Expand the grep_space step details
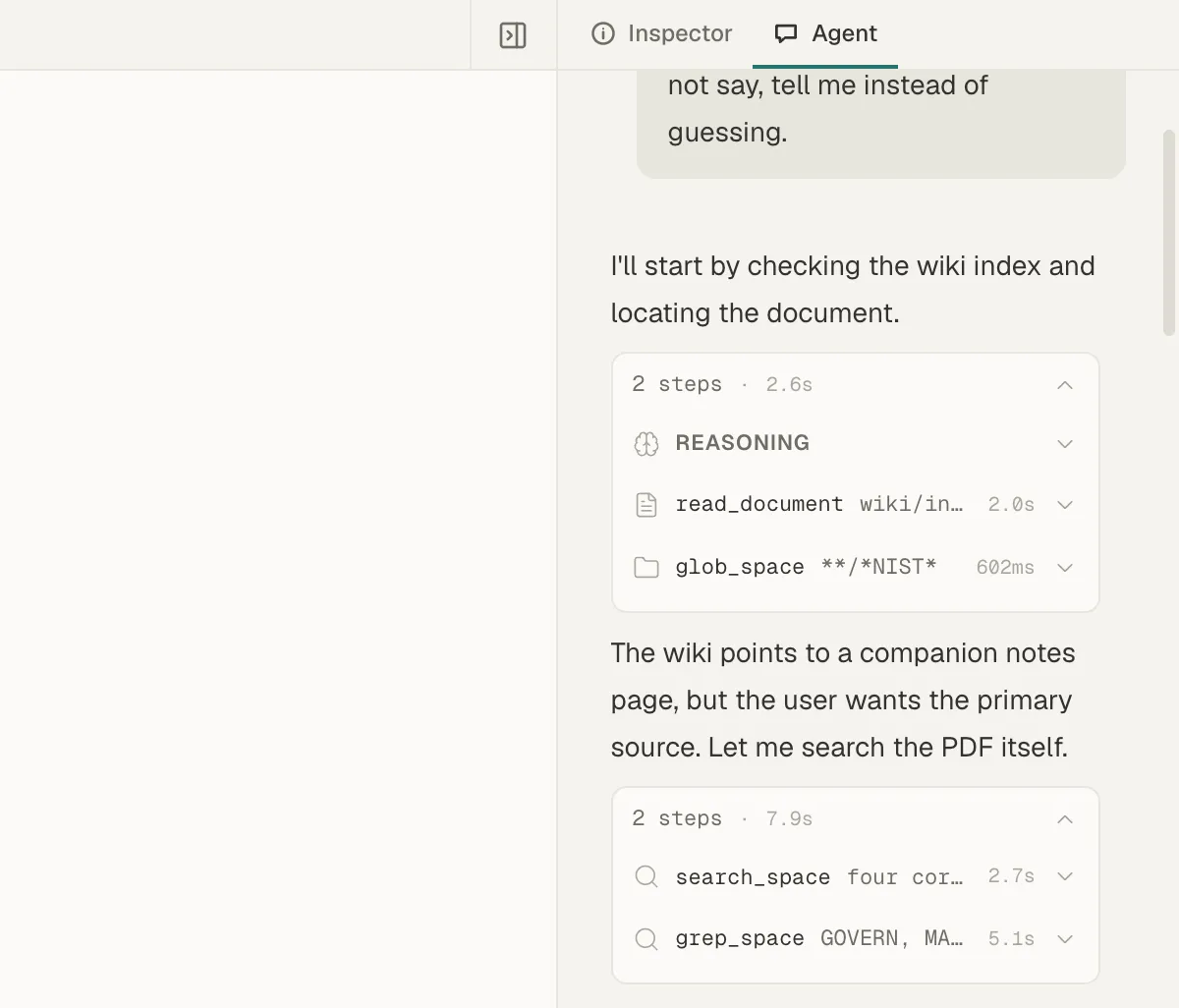The image size is (1179, 1008). point(1065,939)
